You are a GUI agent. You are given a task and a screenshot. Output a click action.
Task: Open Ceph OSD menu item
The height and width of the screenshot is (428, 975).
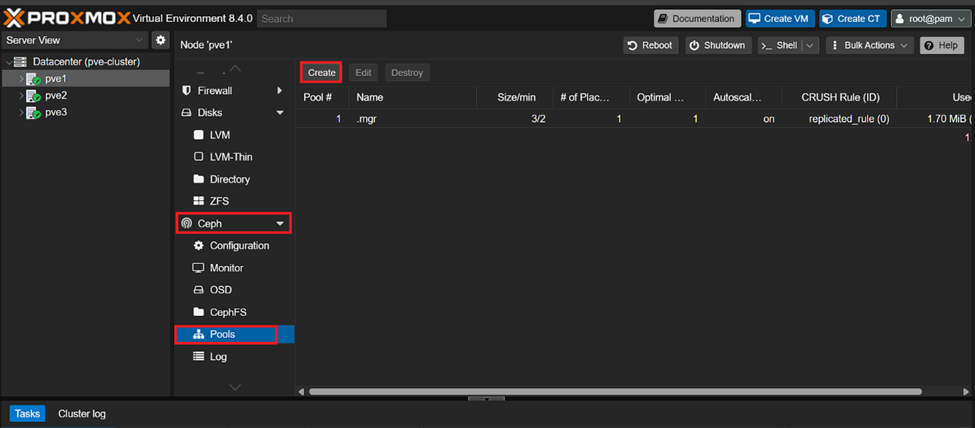pyautogui.click(x=220, y=290)
